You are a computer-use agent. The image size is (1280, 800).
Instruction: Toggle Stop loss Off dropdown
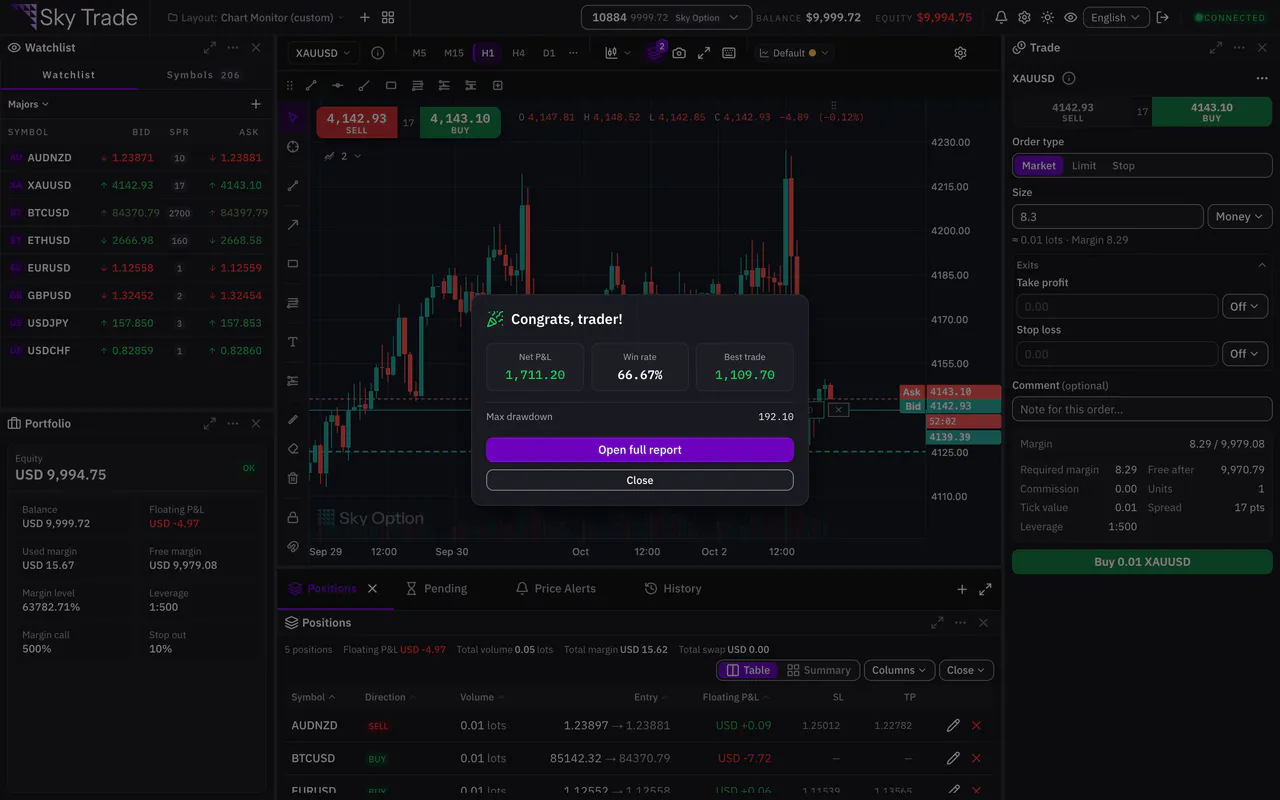pyautogui.click(x=1245, y=354)
